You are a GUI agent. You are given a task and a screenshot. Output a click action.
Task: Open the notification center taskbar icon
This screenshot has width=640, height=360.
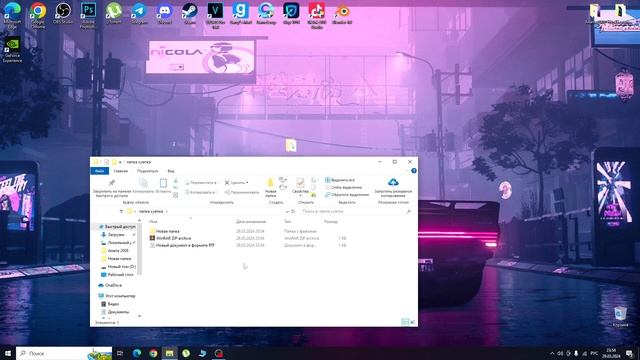pyautogui.click(x=629, y=353)
